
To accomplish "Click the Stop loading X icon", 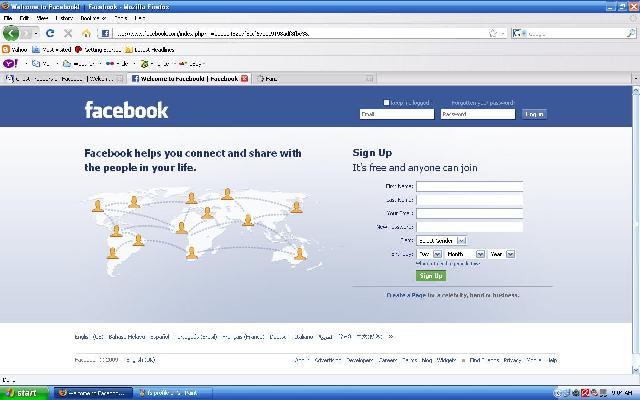I will tap(68, 33).
